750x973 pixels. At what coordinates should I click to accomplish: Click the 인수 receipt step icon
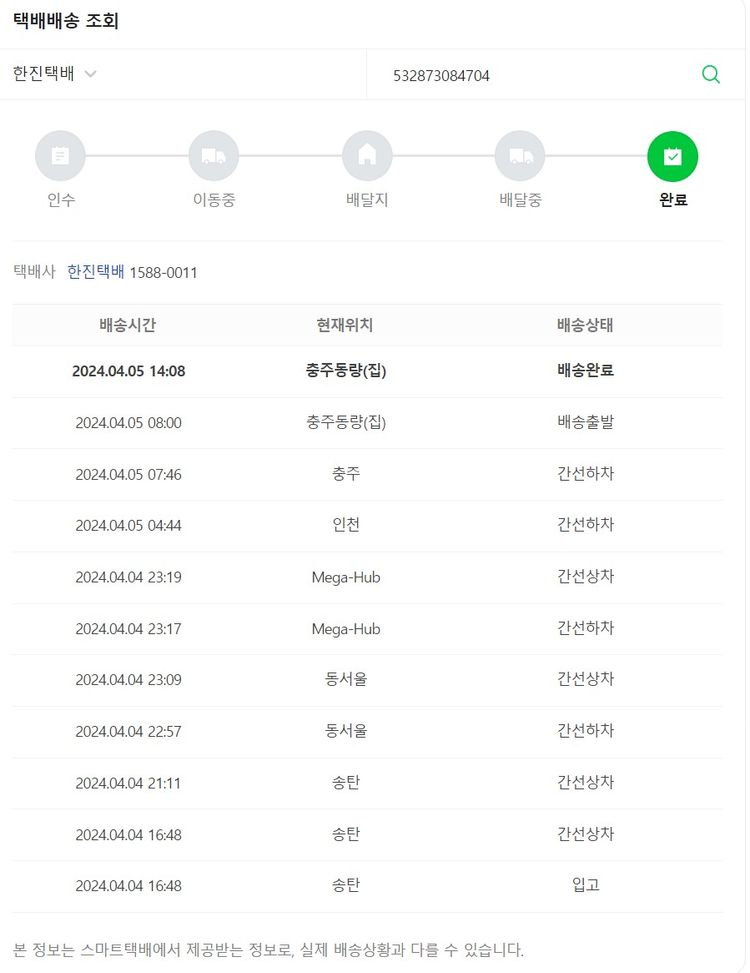pyautogui.click(x=60, y=156)
